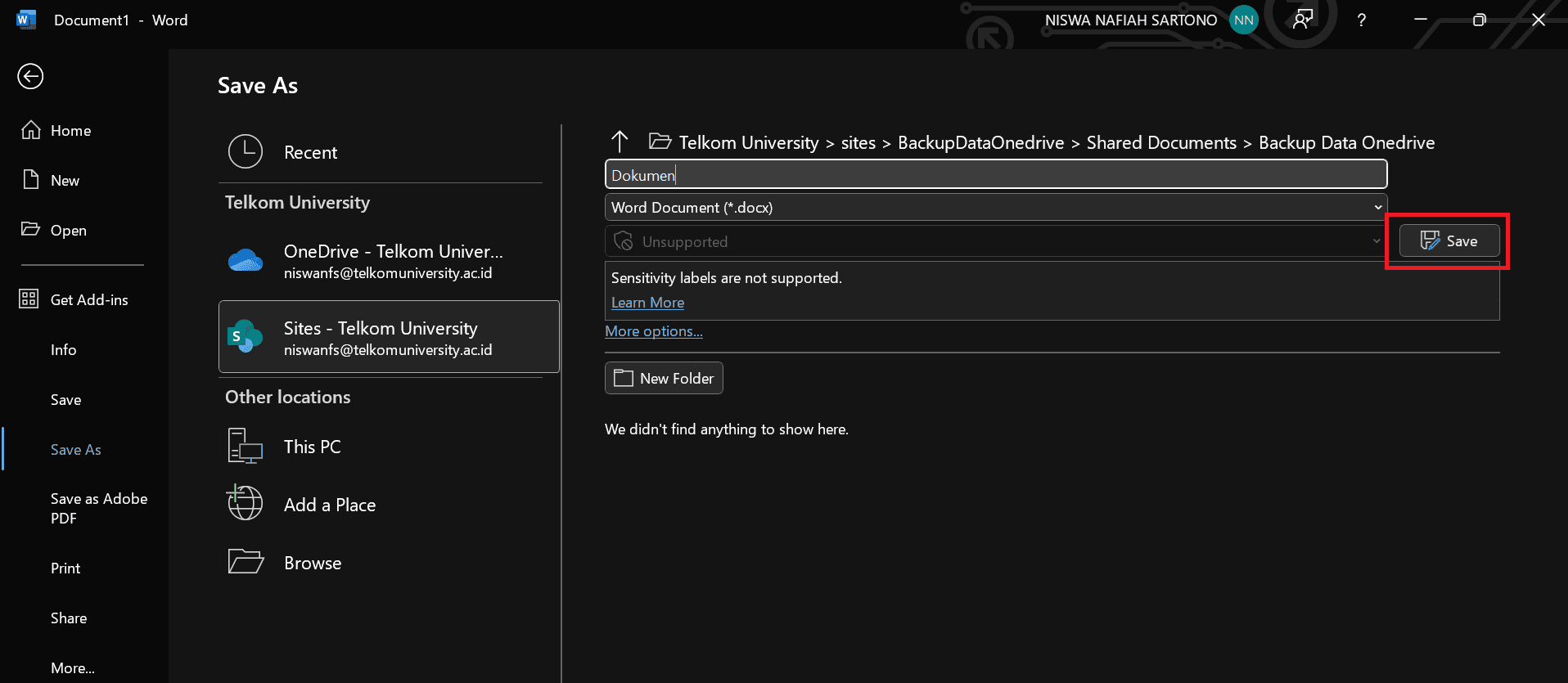Click the Open folder icon in sidebar

point(30,228)
